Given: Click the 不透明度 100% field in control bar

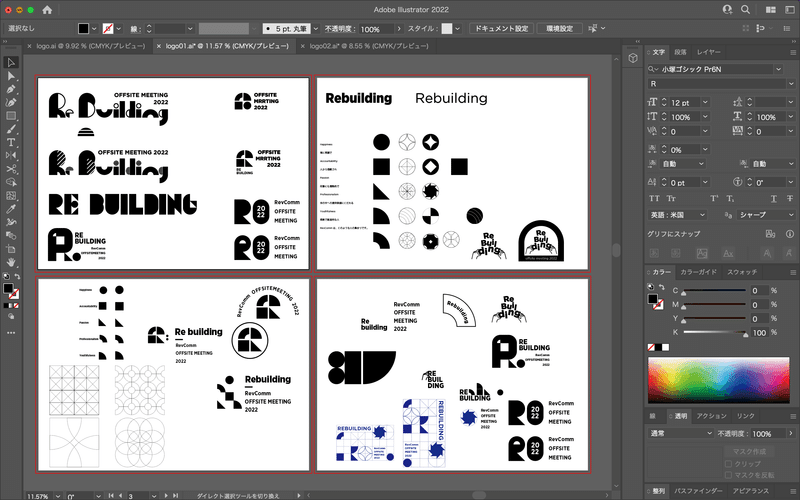Looking at the screenshot, I should point(376,29).
